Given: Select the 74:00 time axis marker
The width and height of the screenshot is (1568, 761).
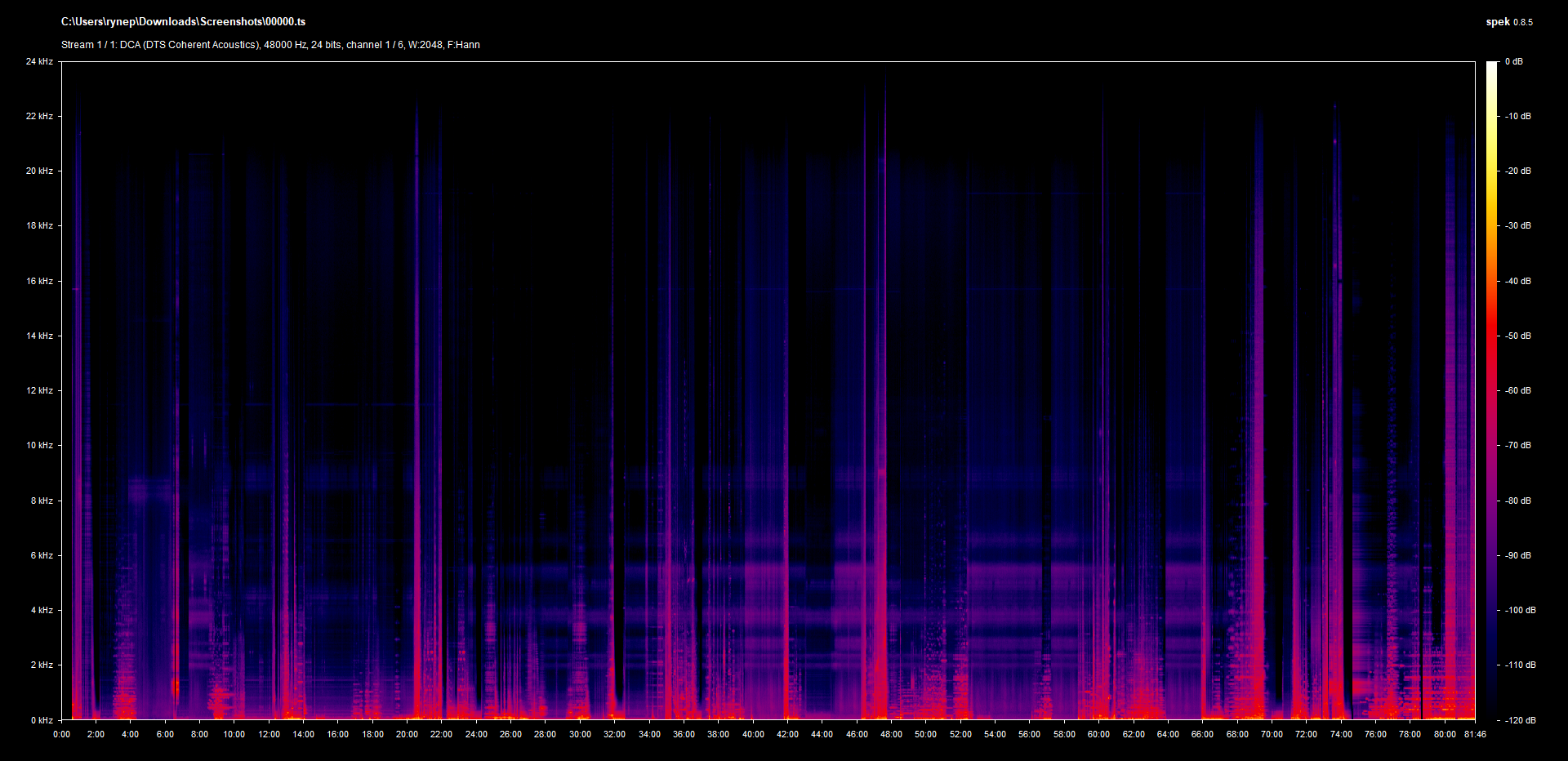Looking at the screenshot, I should [x=1341, y=734].
